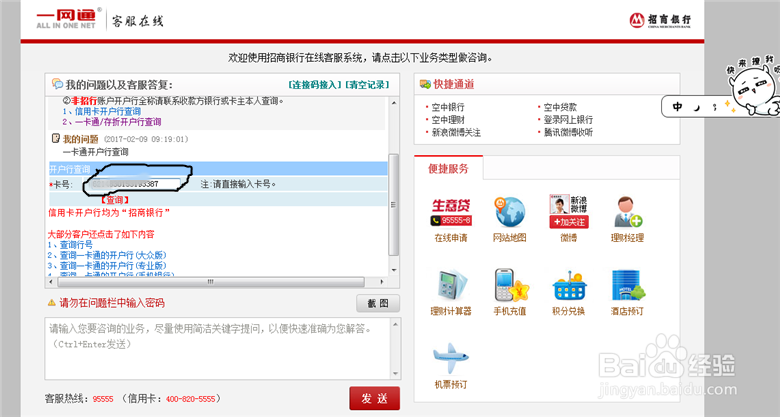Click the note icon next to 我的问题

click(x=56, y=138)
